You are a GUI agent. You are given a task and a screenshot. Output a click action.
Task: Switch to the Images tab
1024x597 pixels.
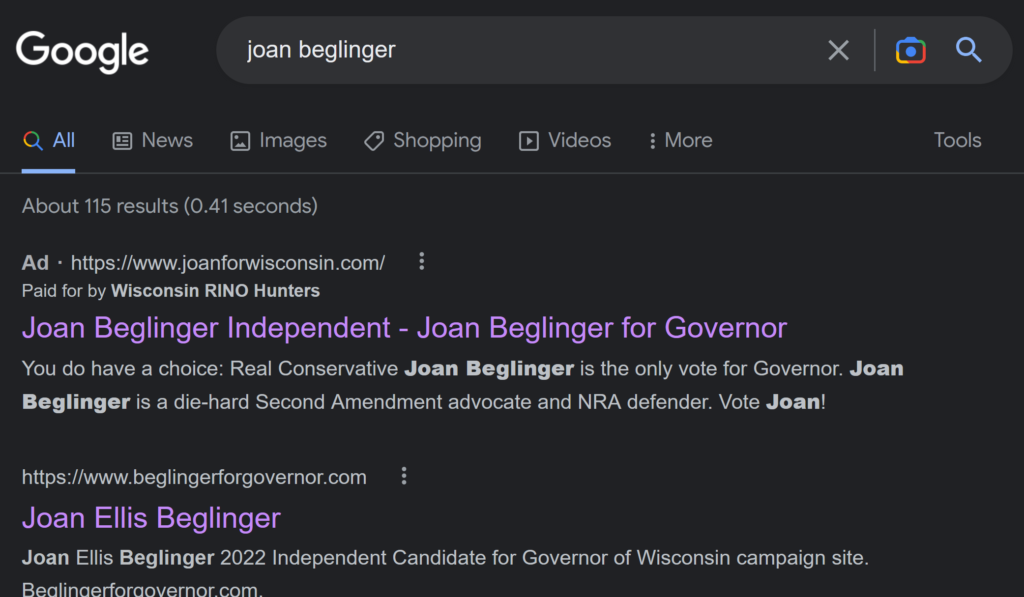tap(278, 141)
